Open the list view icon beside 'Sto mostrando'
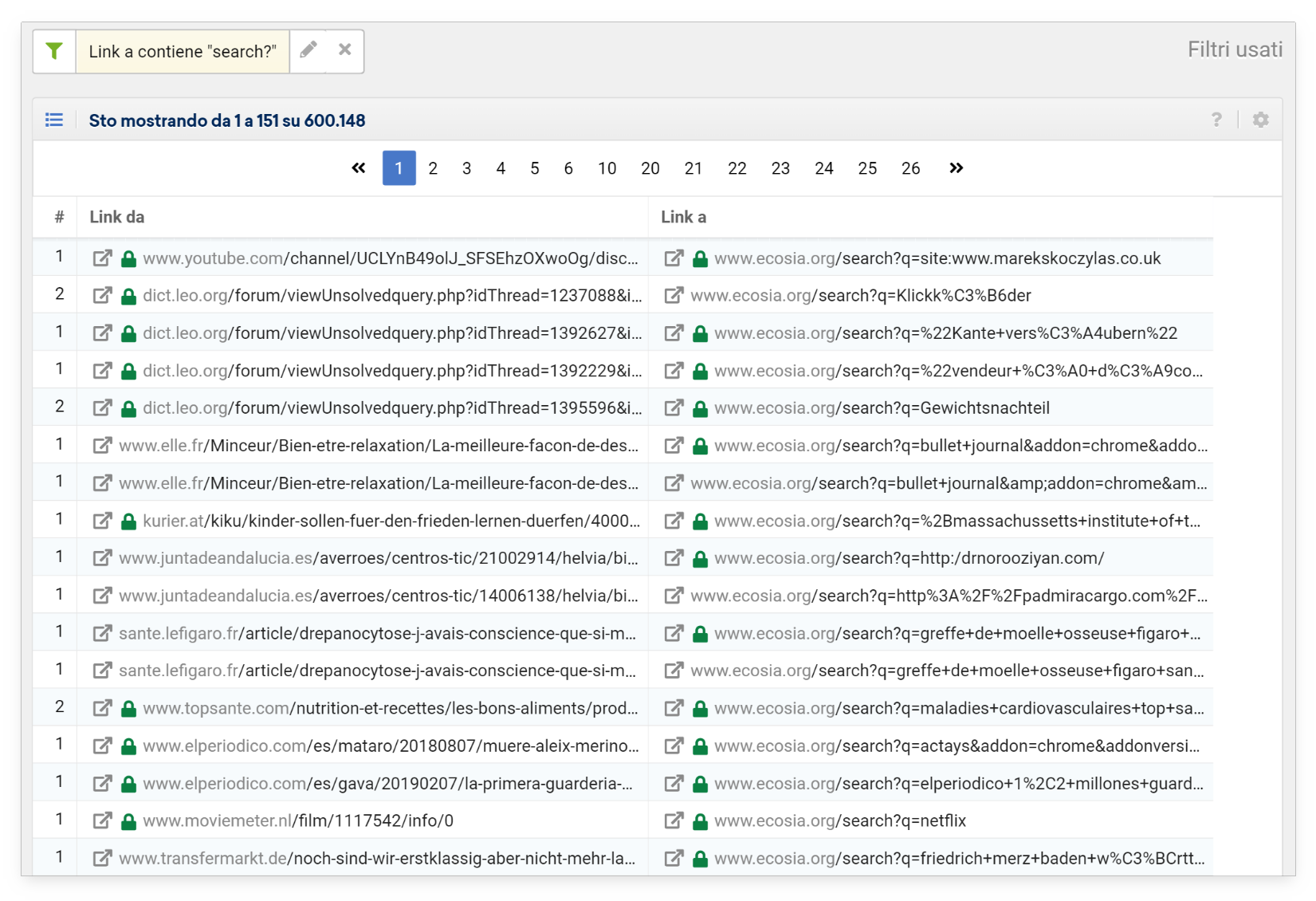This screenshot has height=901, width=1316. point(54,120)
